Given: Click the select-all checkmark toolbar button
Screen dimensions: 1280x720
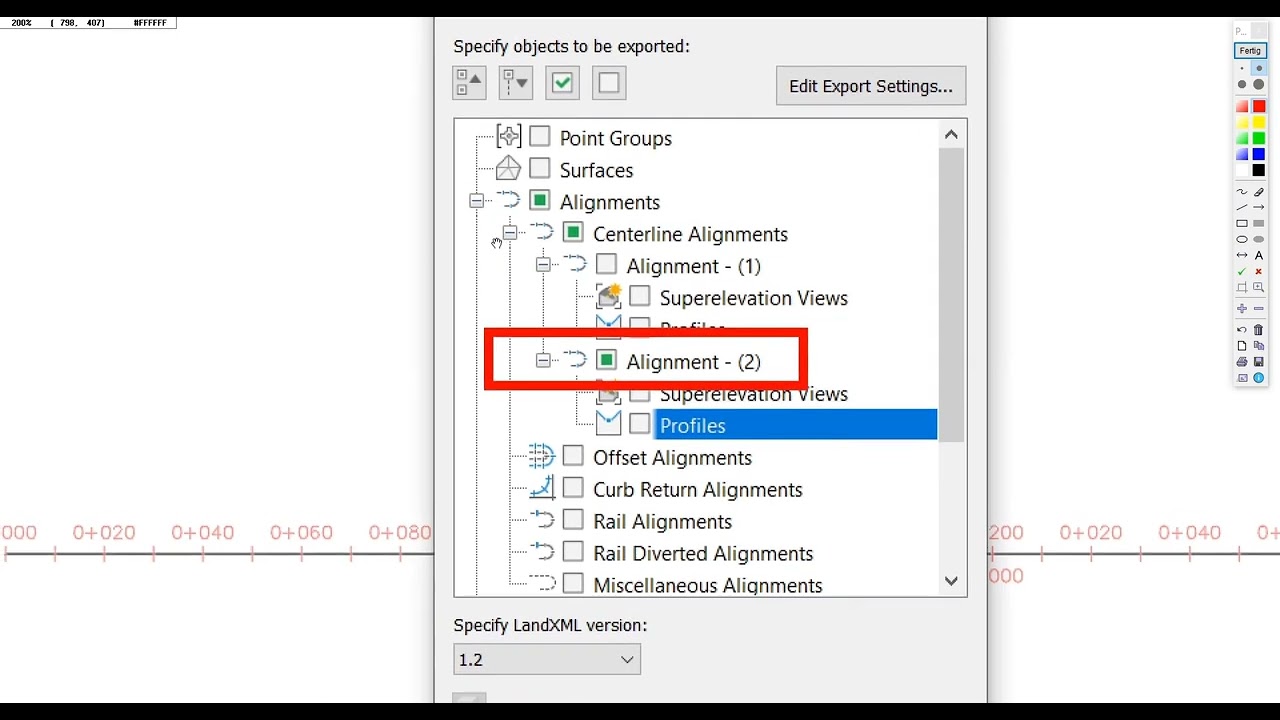Looking at the screenshot, I should [x=562, y=82].
